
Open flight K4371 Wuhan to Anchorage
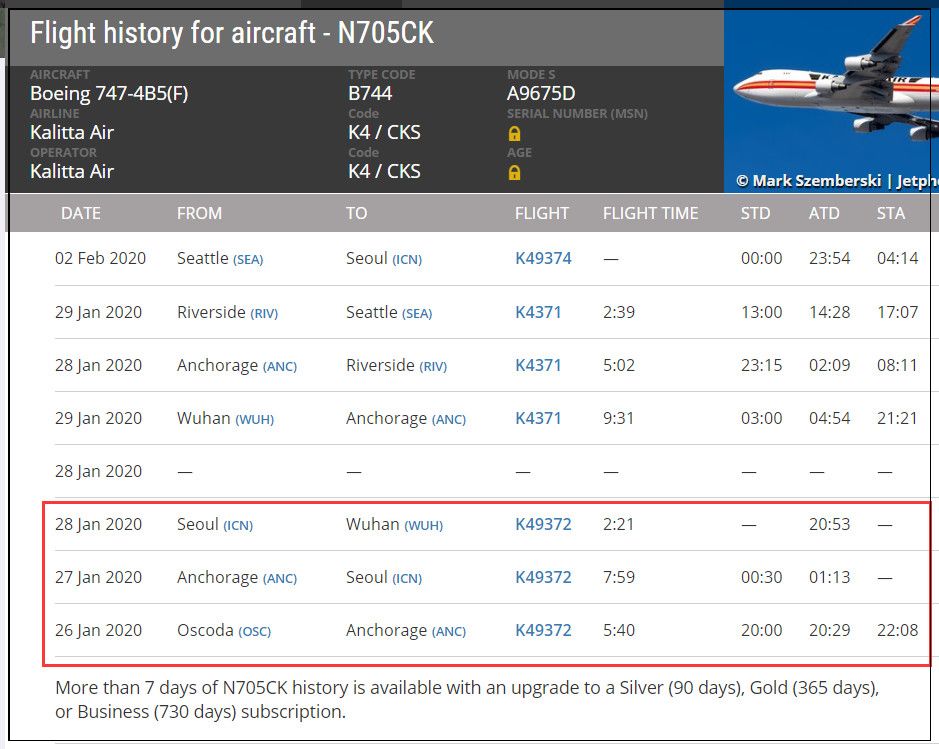[x=538, y=418]
